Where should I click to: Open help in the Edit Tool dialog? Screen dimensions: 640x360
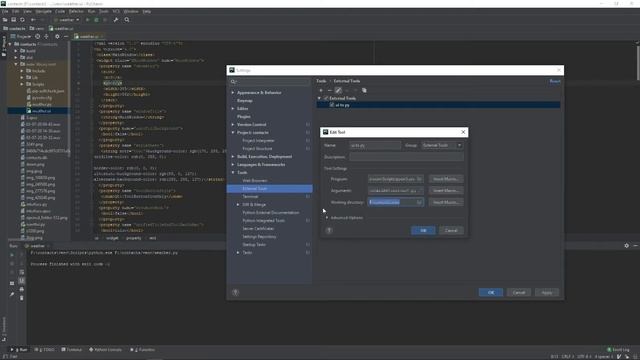pyautogui.click(x=329, y=230)
